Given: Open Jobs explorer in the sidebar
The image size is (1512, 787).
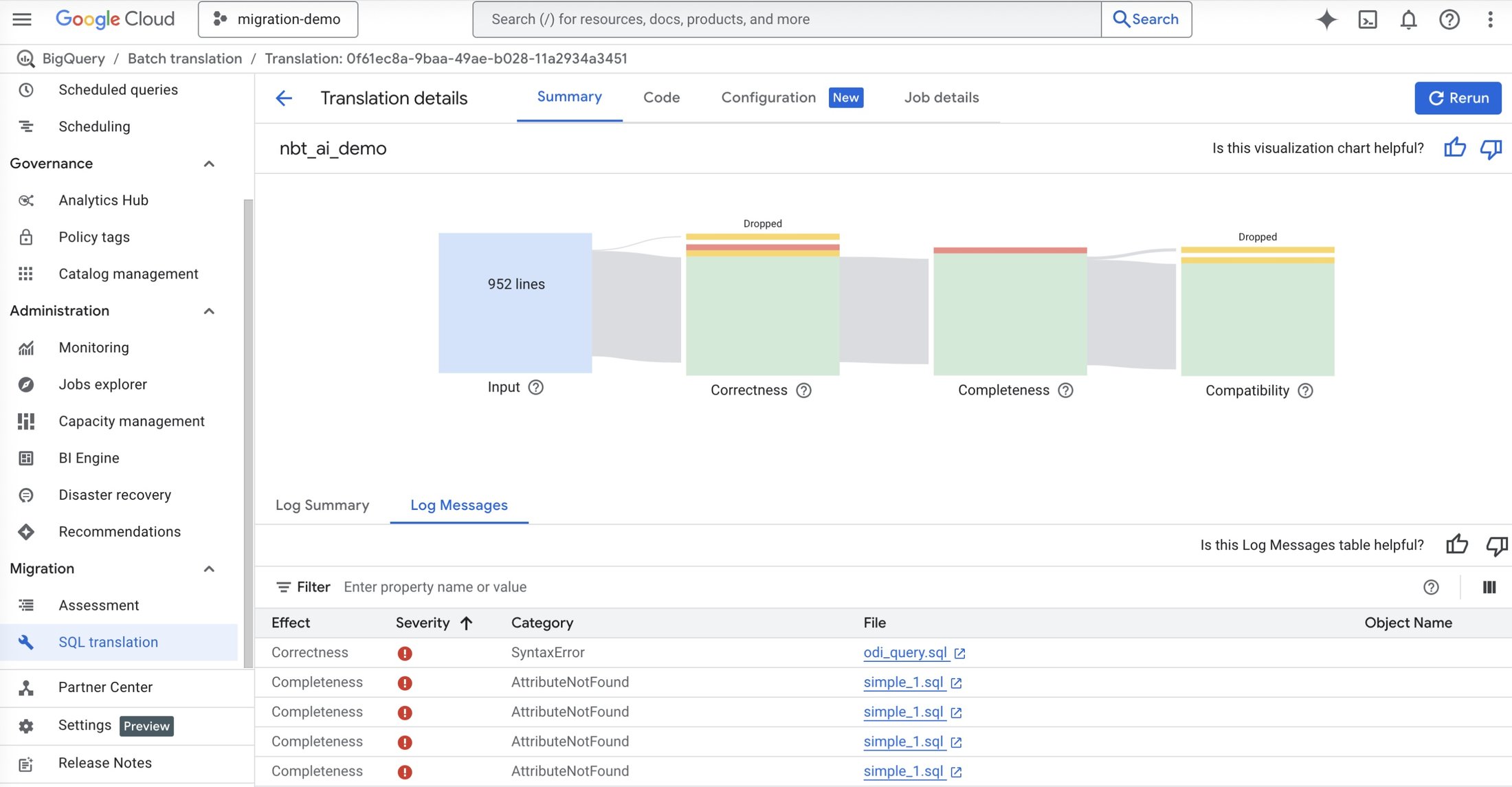Looking at the screenshot, I should 118,384.
